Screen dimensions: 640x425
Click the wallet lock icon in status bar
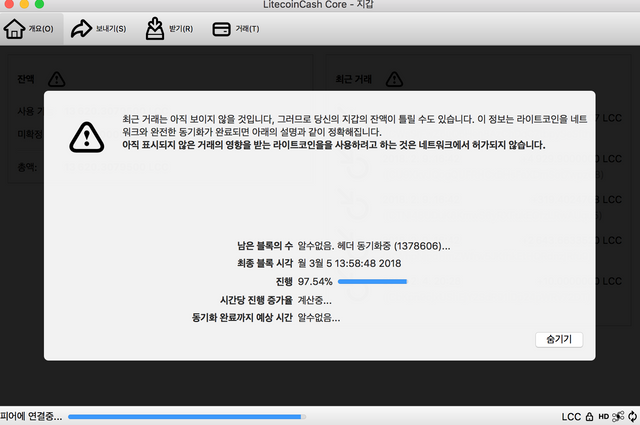[589, 416]
